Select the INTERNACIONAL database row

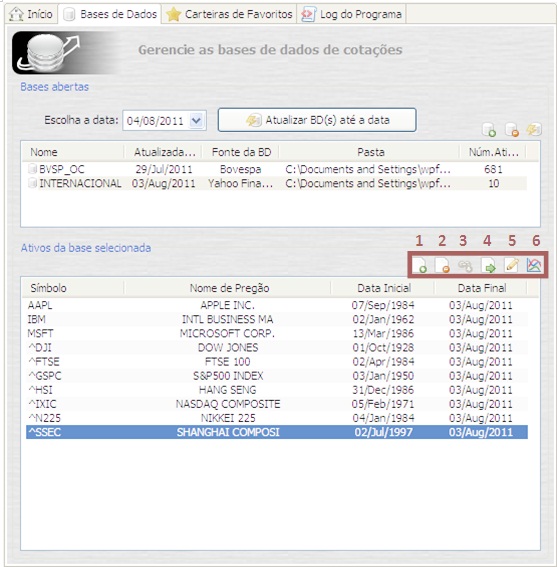pyautogui.click(x=276, y=183)
